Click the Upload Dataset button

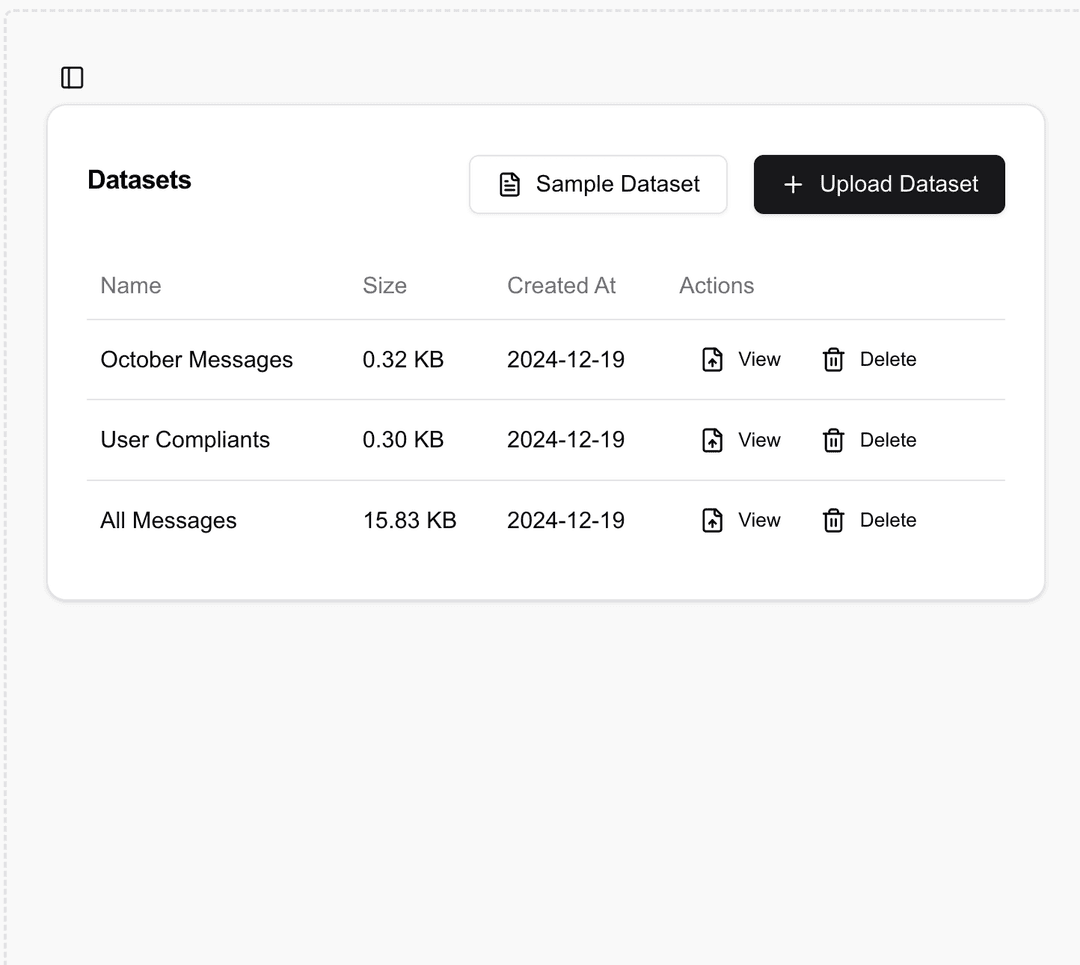point(879,185)
